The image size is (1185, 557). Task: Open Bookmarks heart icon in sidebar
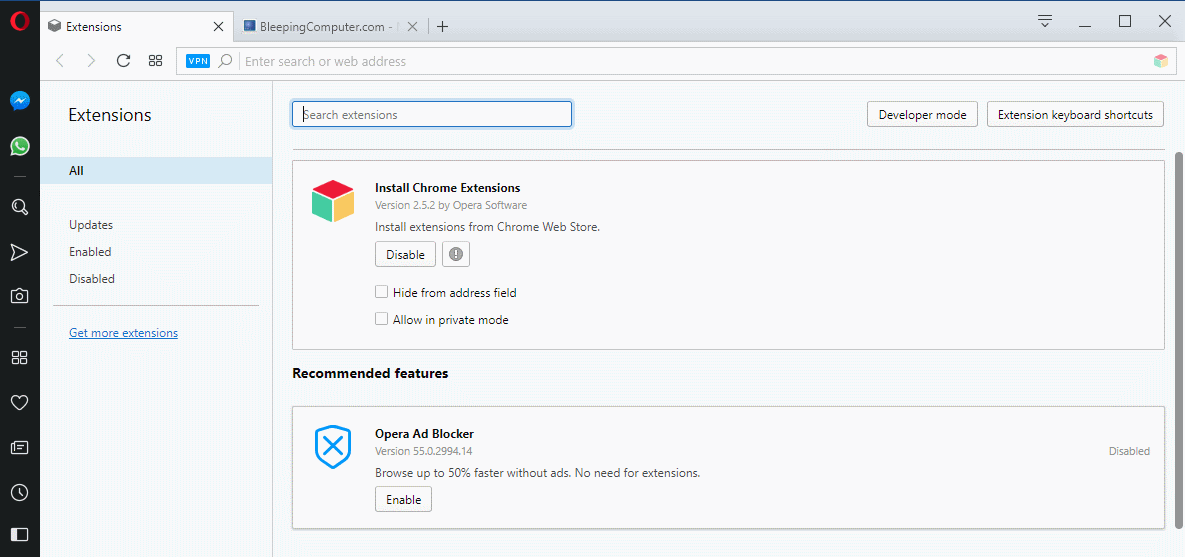pos(20,402)
